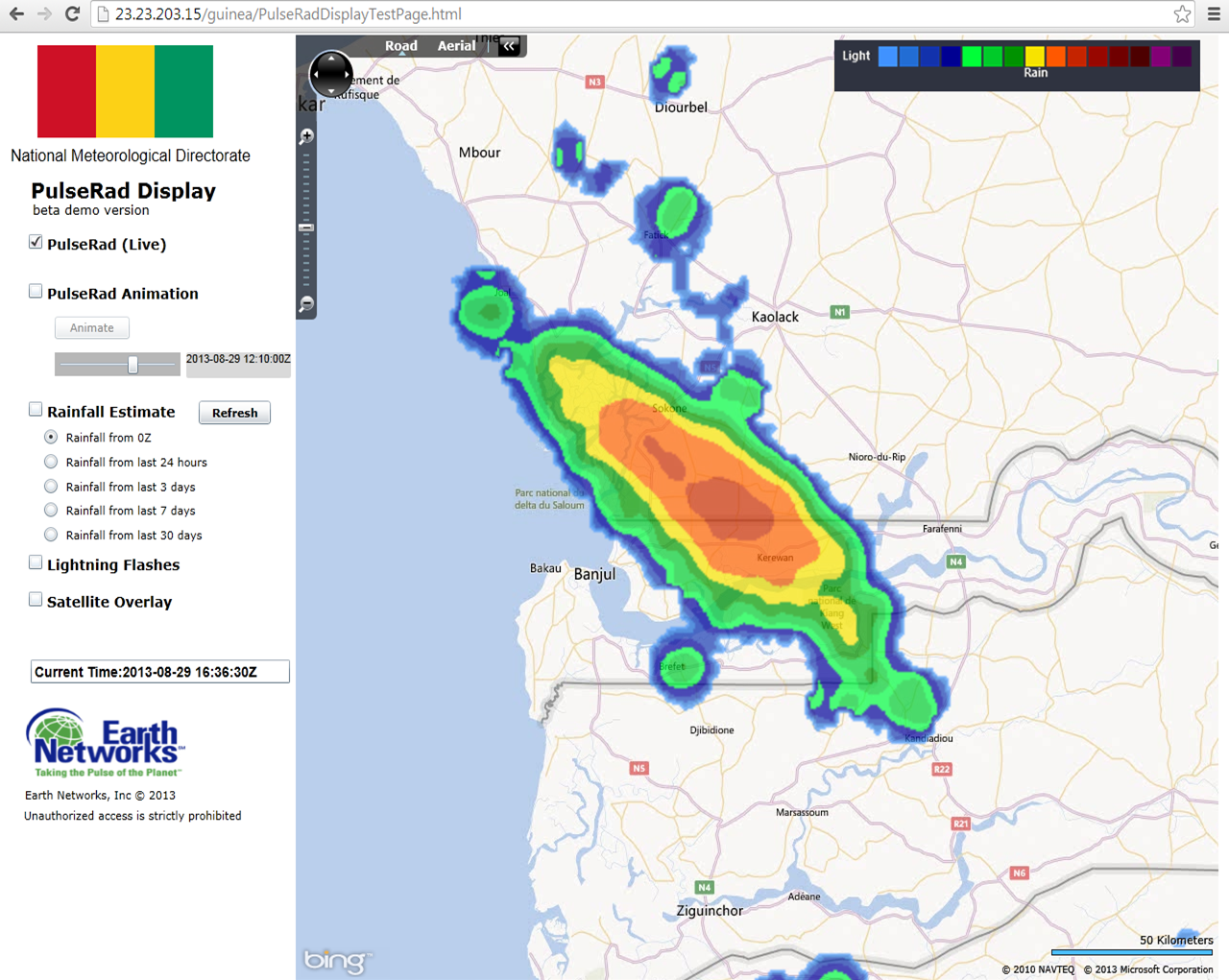This screenshot has height=980, width=1229.
Task: Click the lightest blue legend swatch next to Light
Action: point(887,57)
